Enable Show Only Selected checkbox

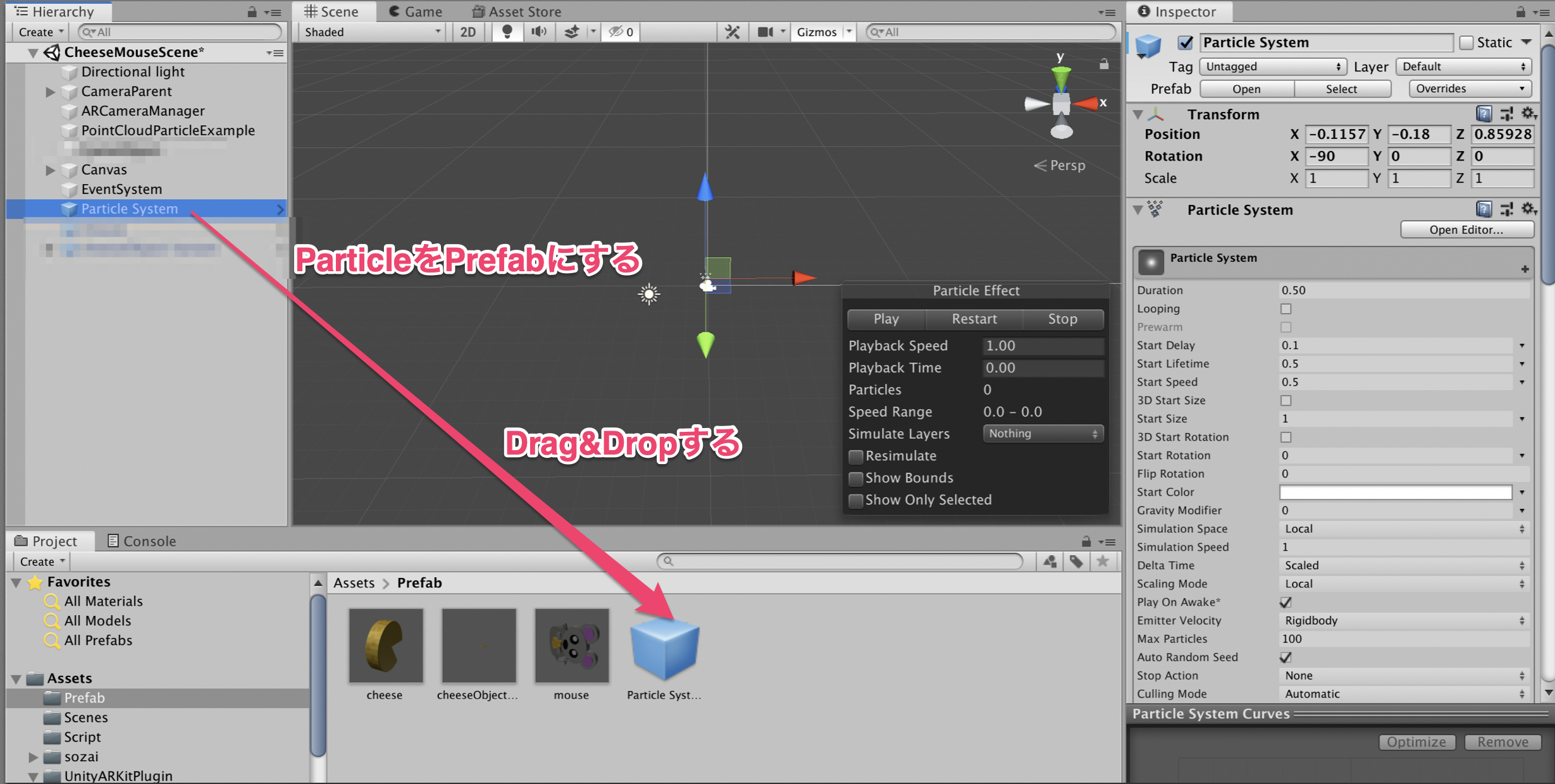click(856, 500)
